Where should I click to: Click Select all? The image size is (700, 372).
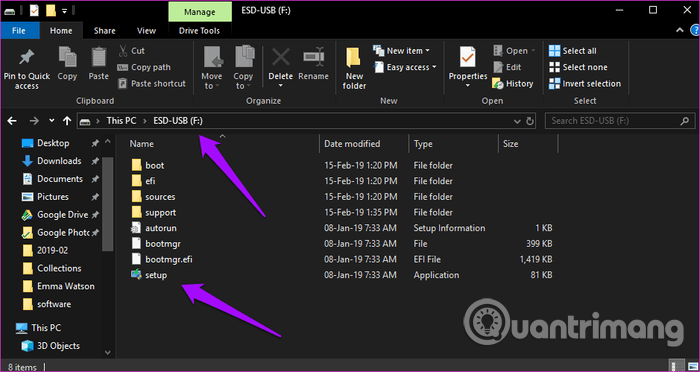point(573,51)
